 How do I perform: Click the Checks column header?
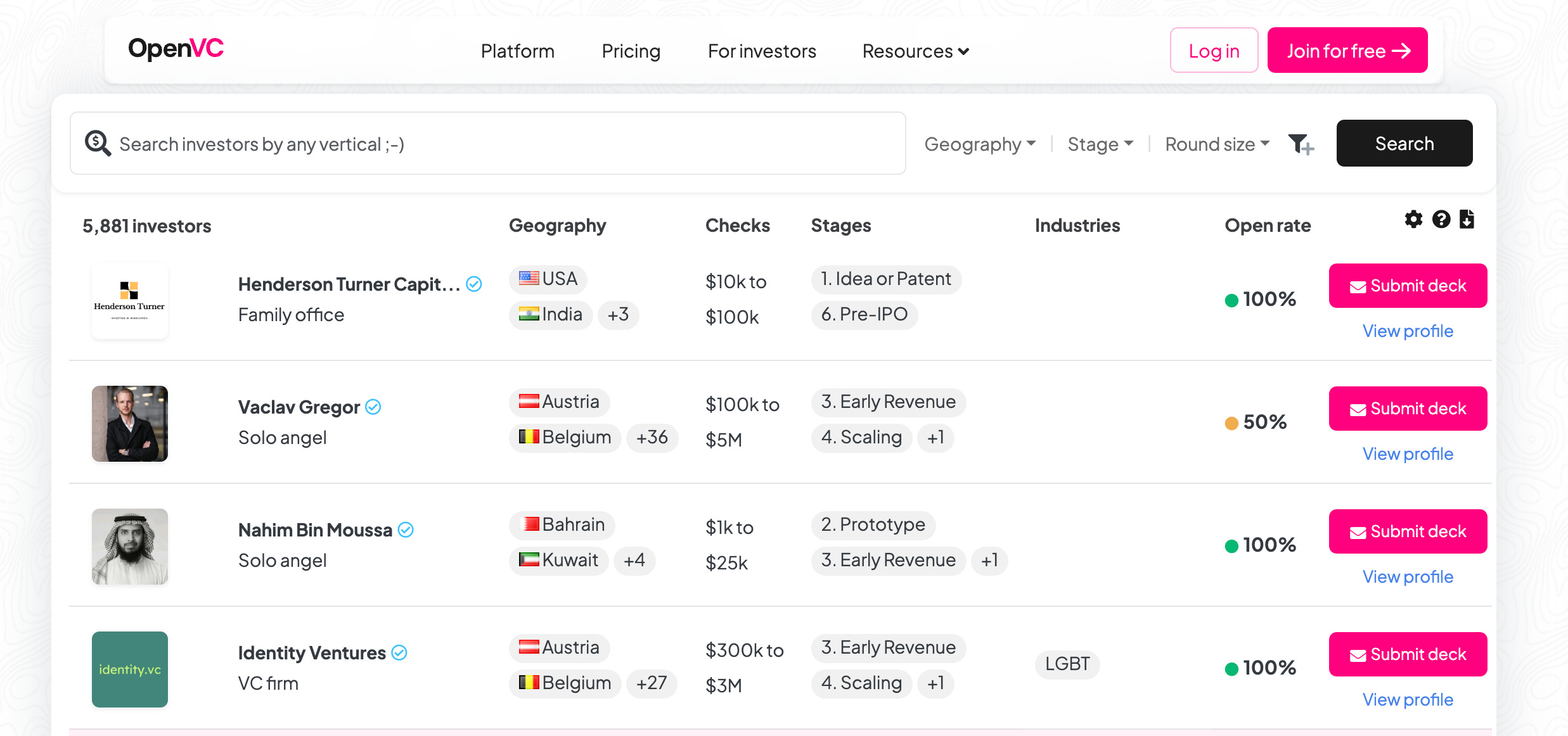[738, 225]
